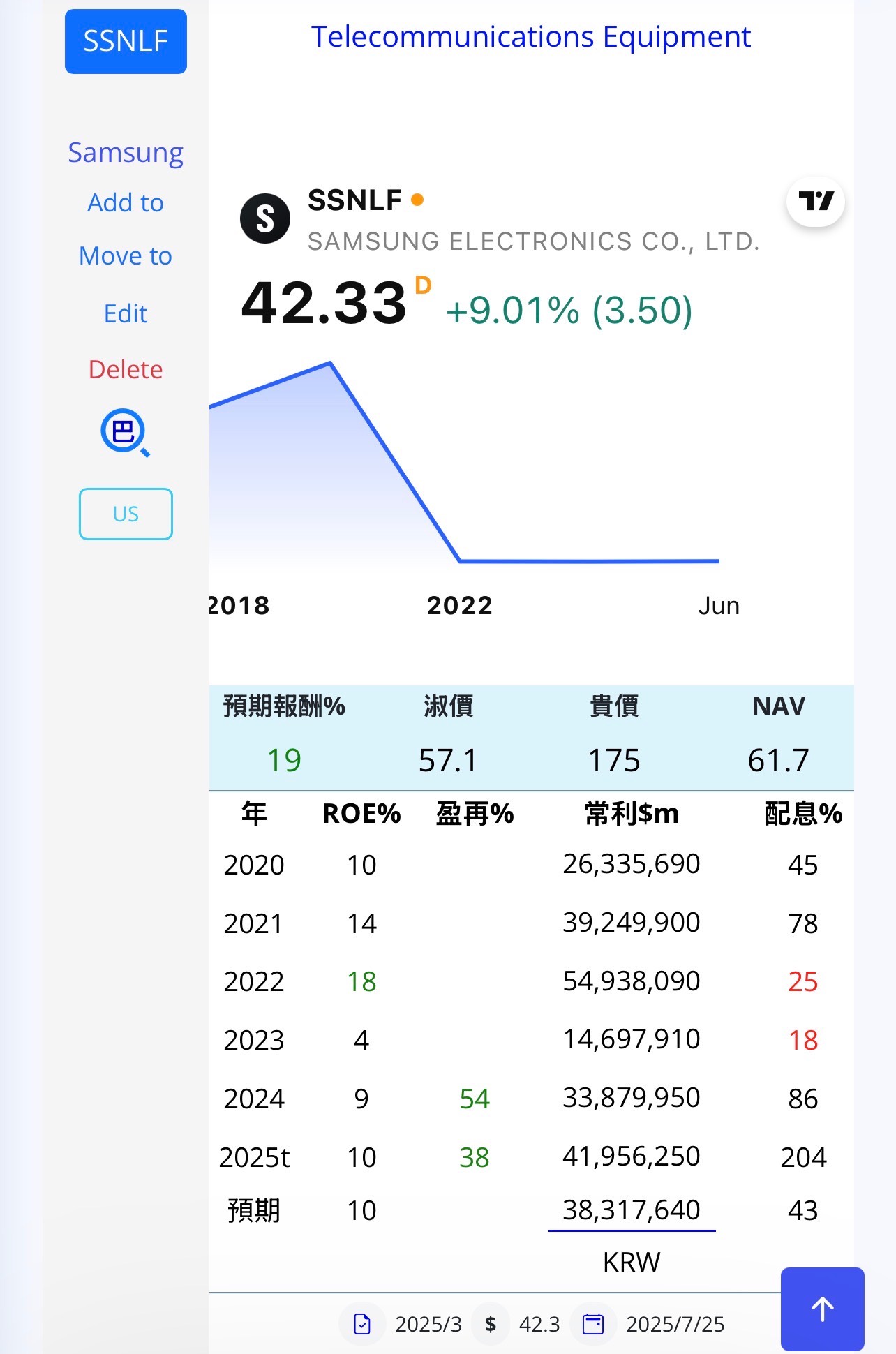
Task: Click the 2024 year cell
Action: coord(254,1099)
